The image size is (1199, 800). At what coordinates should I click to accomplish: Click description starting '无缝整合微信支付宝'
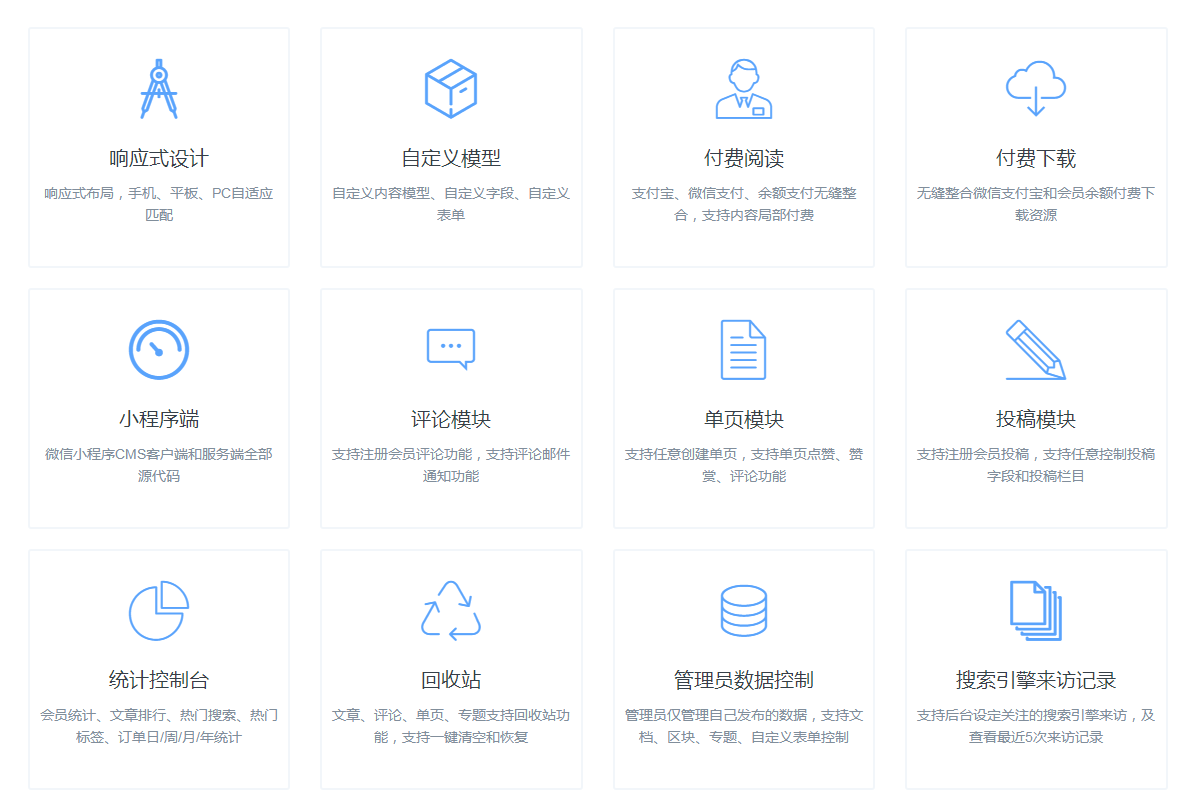1036,204
